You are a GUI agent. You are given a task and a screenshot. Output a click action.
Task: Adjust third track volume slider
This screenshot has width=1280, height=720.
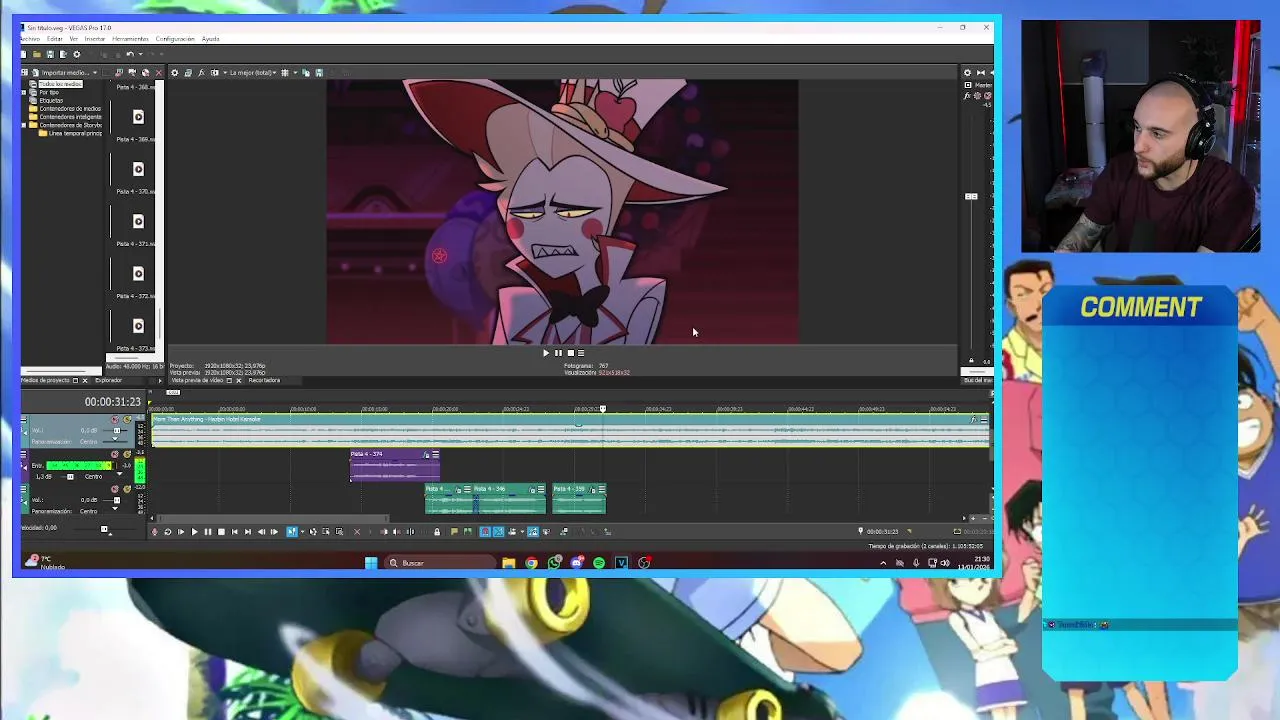point(116,500)
